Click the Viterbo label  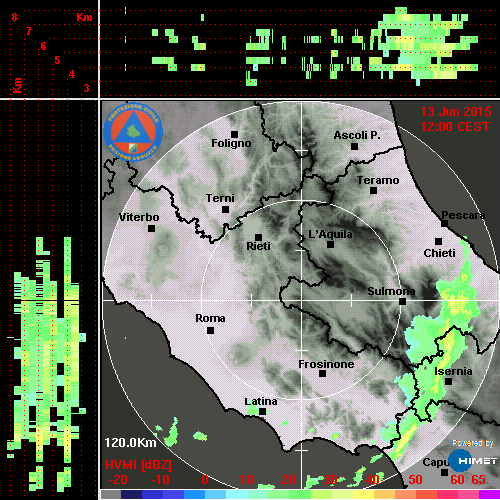(x=139, y=217)
